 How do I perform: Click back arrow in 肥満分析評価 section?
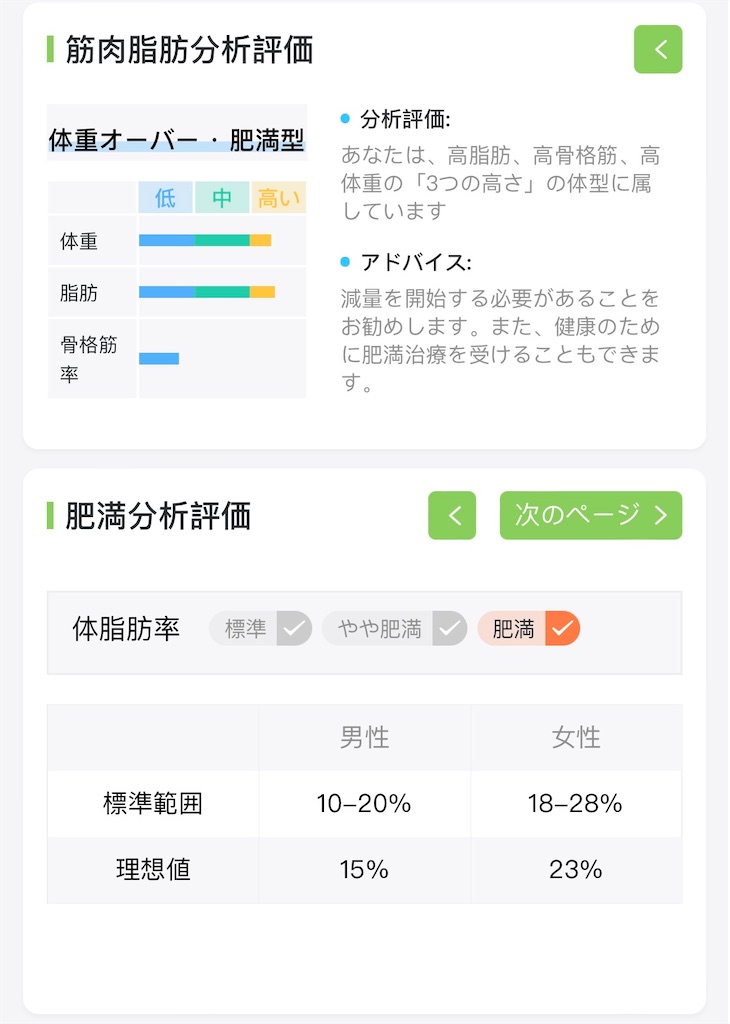(x=452, y=515)
